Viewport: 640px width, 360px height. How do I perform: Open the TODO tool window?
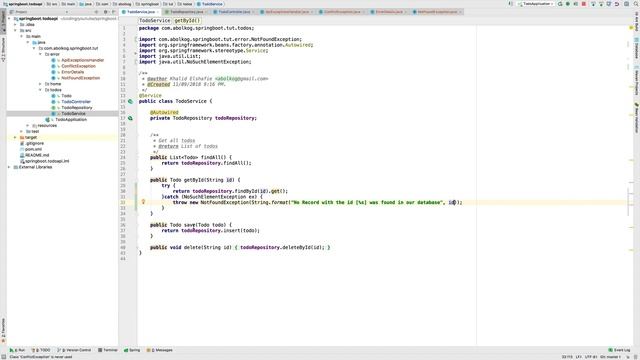point(41,350)
